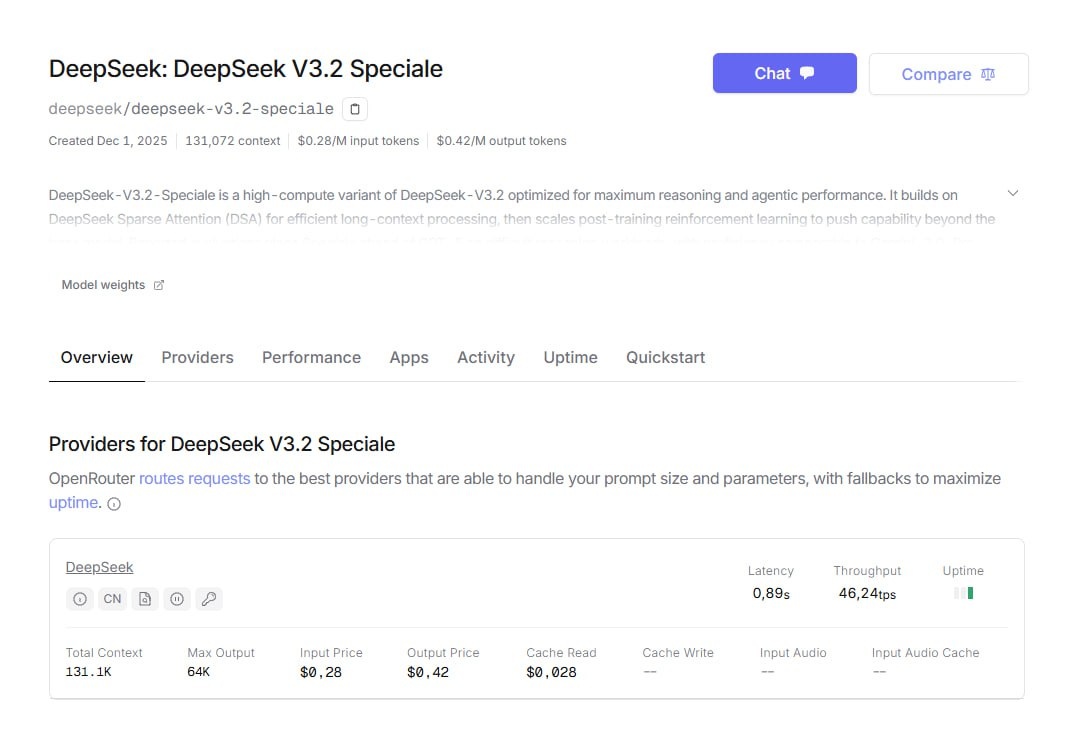Click the Compare button
The width and height of the screenshot is (1069, 742).
pos(948,74)
